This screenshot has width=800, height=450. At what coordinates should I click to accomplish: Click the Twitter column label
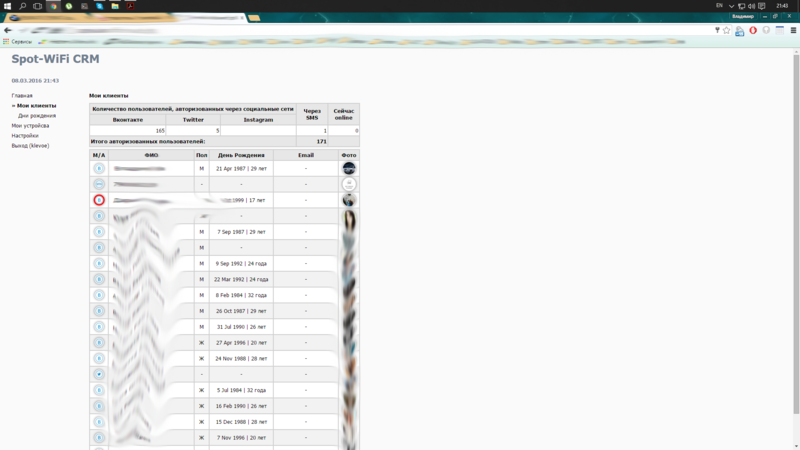[193, 119]
